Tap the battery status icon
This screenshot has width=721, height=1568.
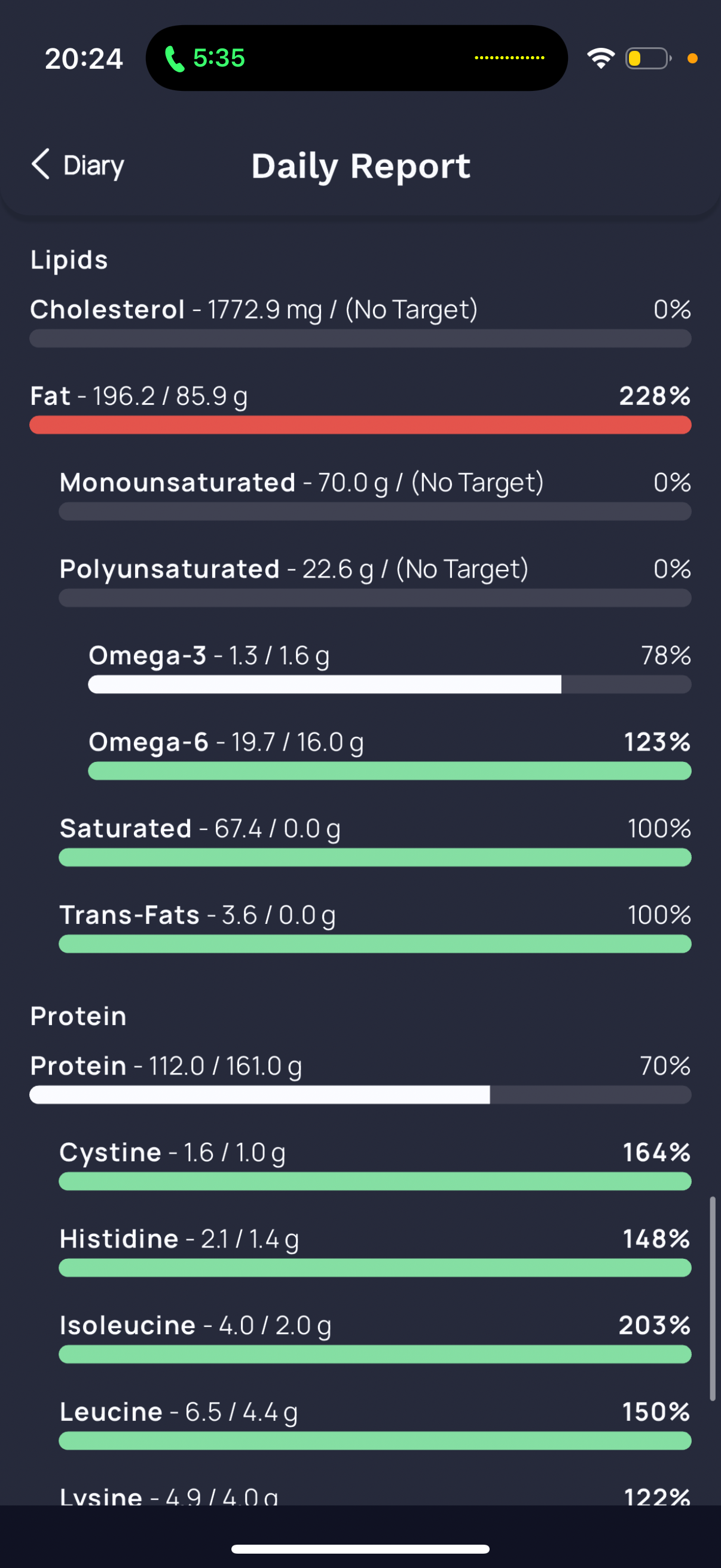(x=649, y=59)
